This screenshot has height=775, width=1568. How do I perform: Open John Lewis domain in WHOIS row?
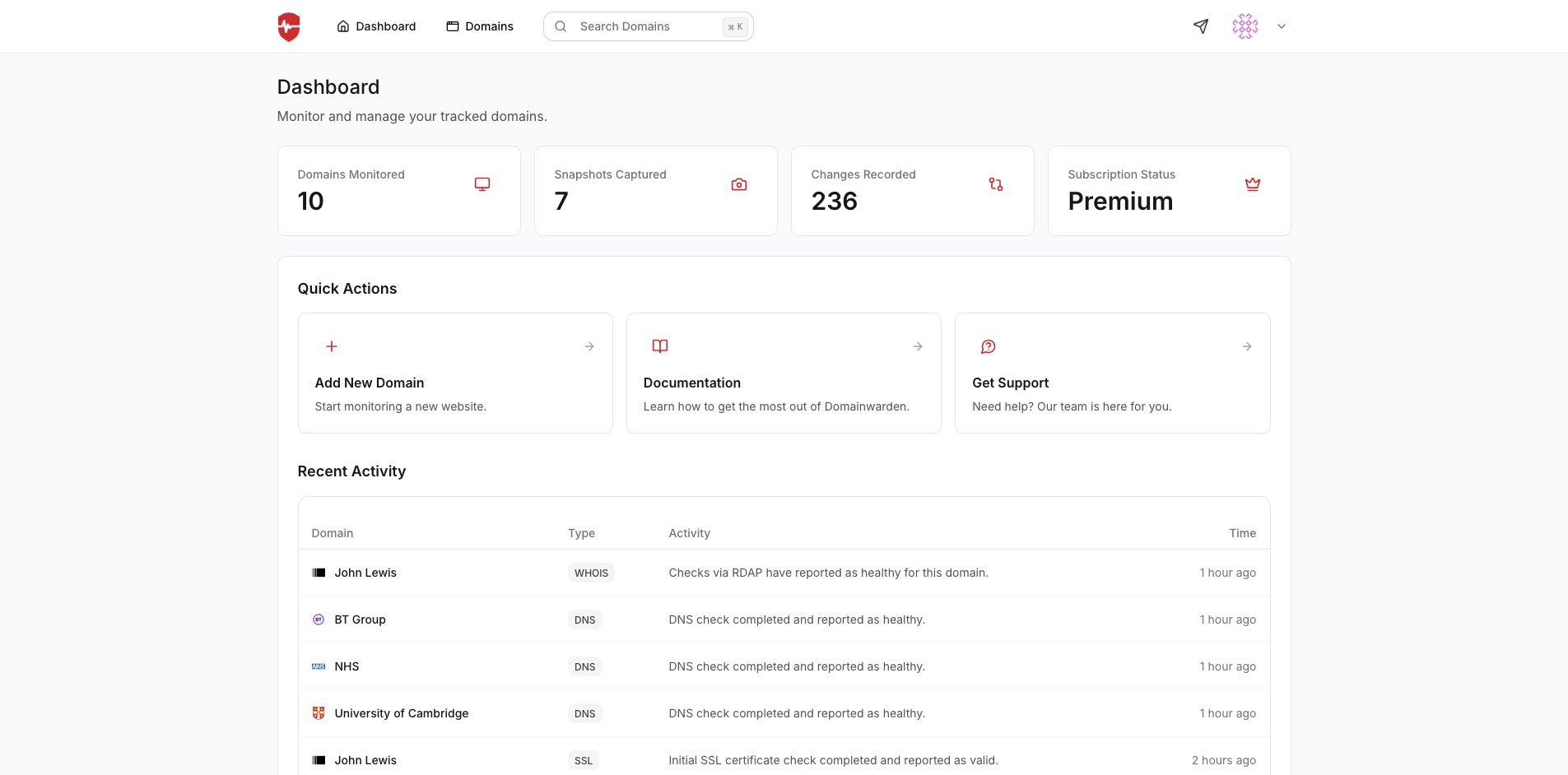(x=365, y=573)
